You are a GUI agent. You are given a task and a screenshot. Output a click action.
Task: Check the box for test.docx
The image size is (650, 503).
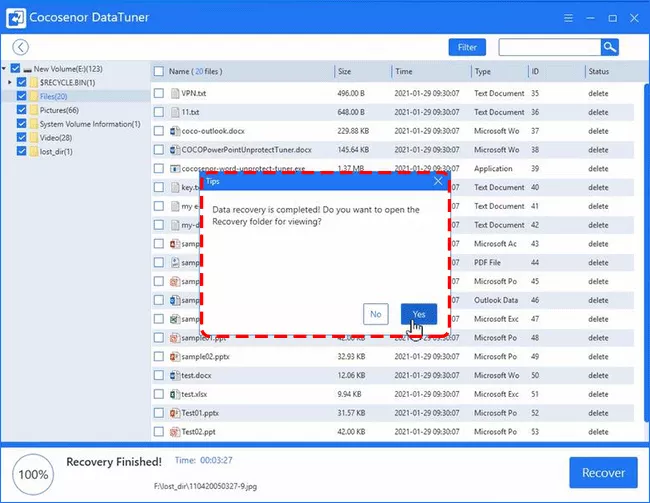[159, 375]
